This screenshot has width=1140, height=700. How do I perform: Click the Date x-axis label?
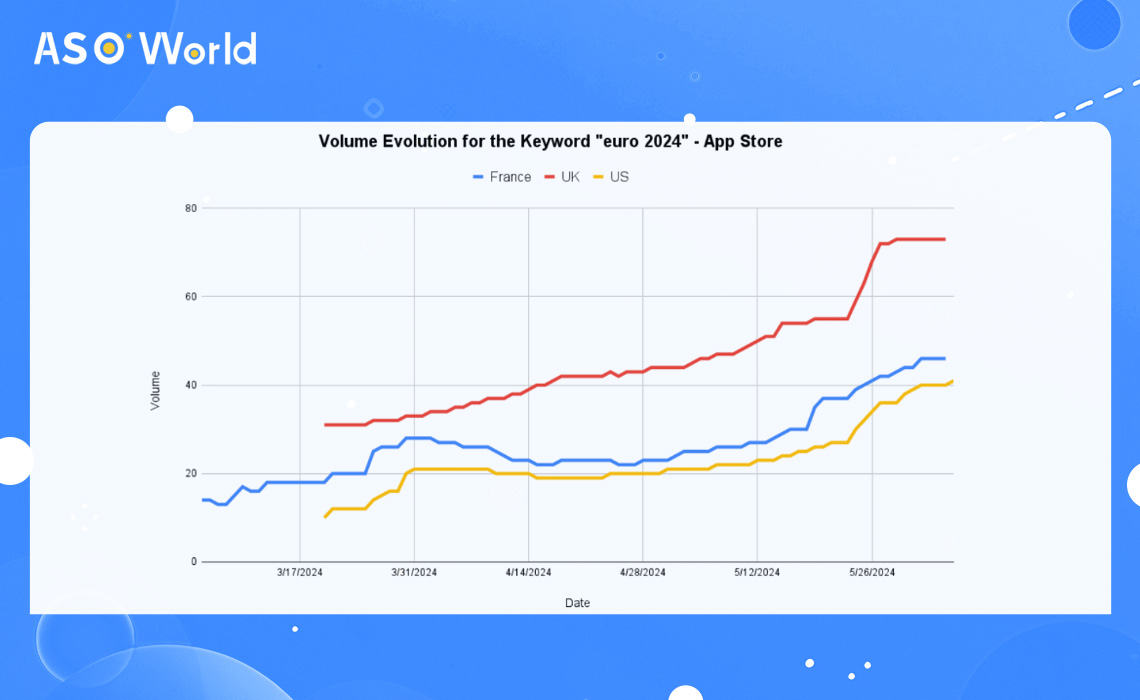click(577, 603)
